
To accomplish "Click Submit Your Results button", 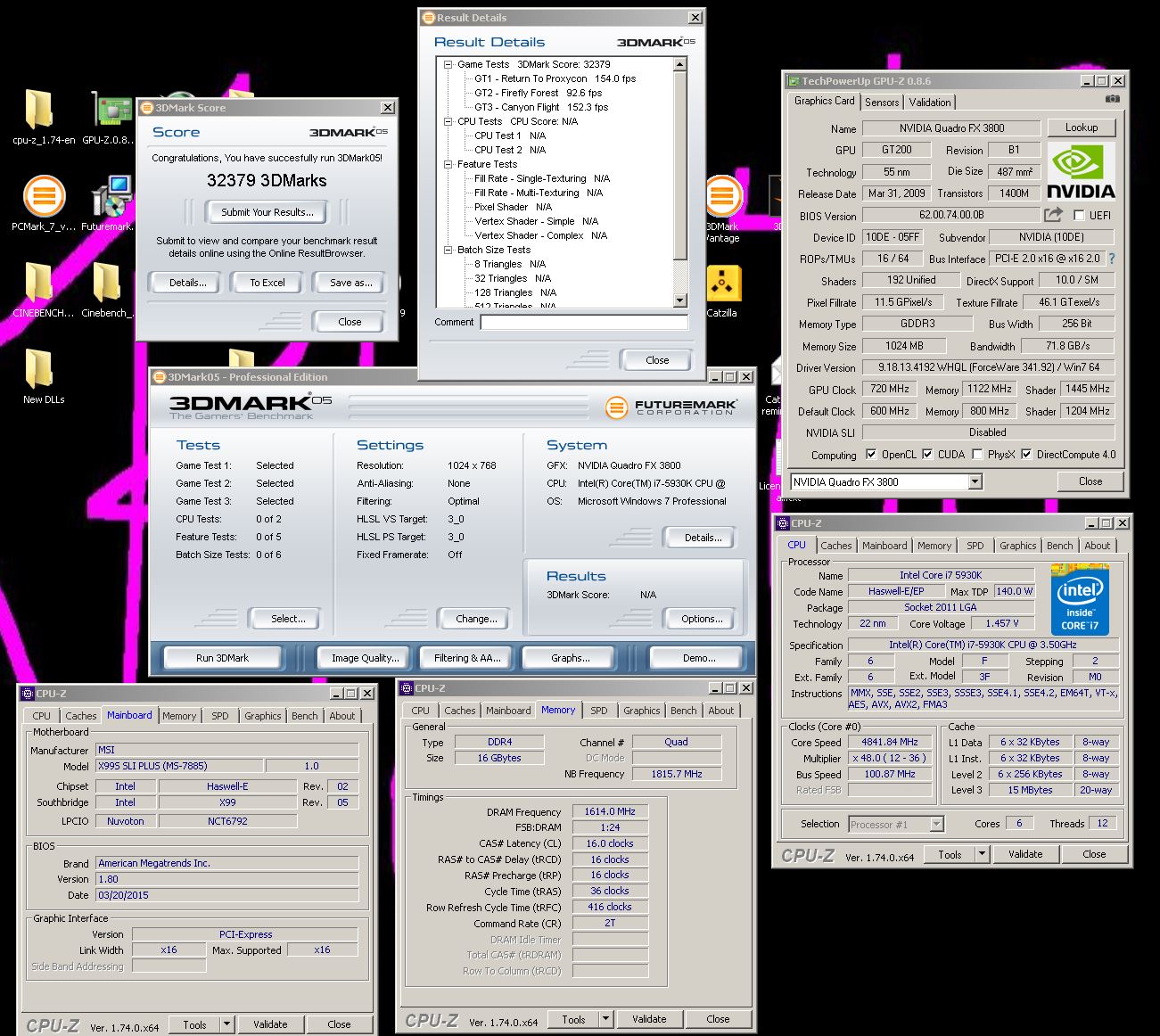I will click(267, 212).
